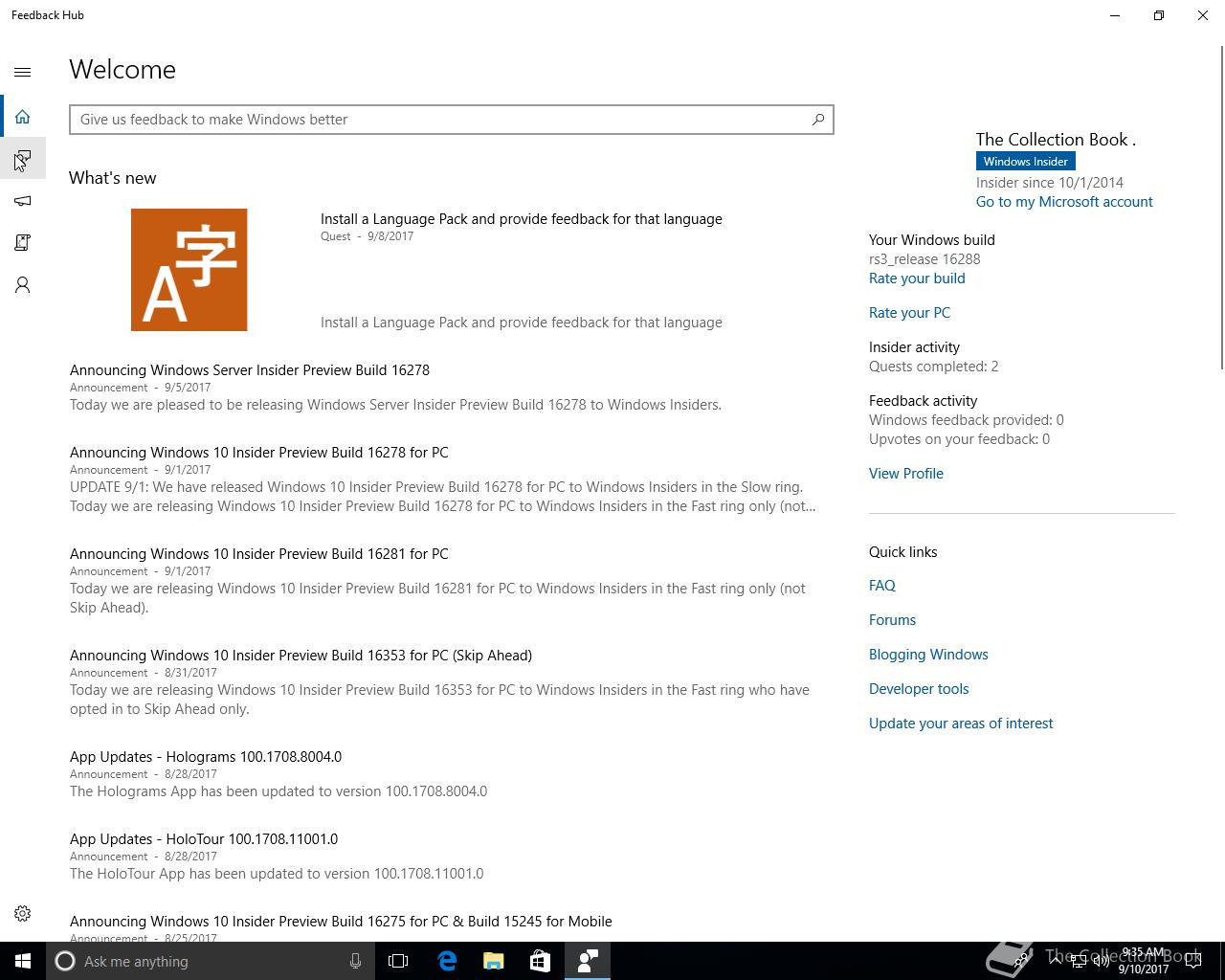Screen dimensions: 1225x980
Task: Open Insider Preview Build 16281 announcement
Action: [259, 554]
